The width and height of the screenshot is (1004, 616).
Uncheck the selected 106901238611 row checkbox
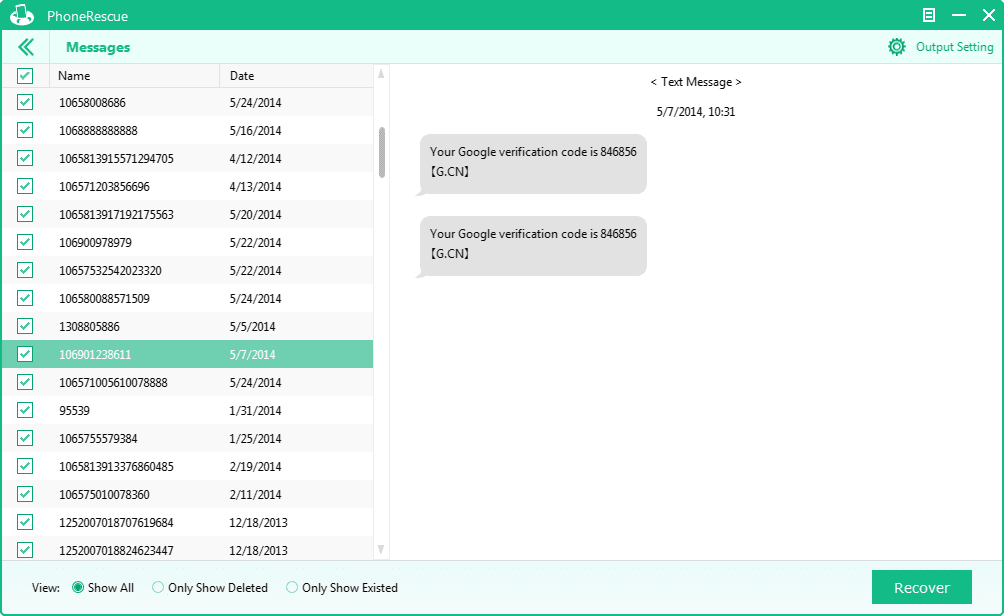[x=25, y=354]
